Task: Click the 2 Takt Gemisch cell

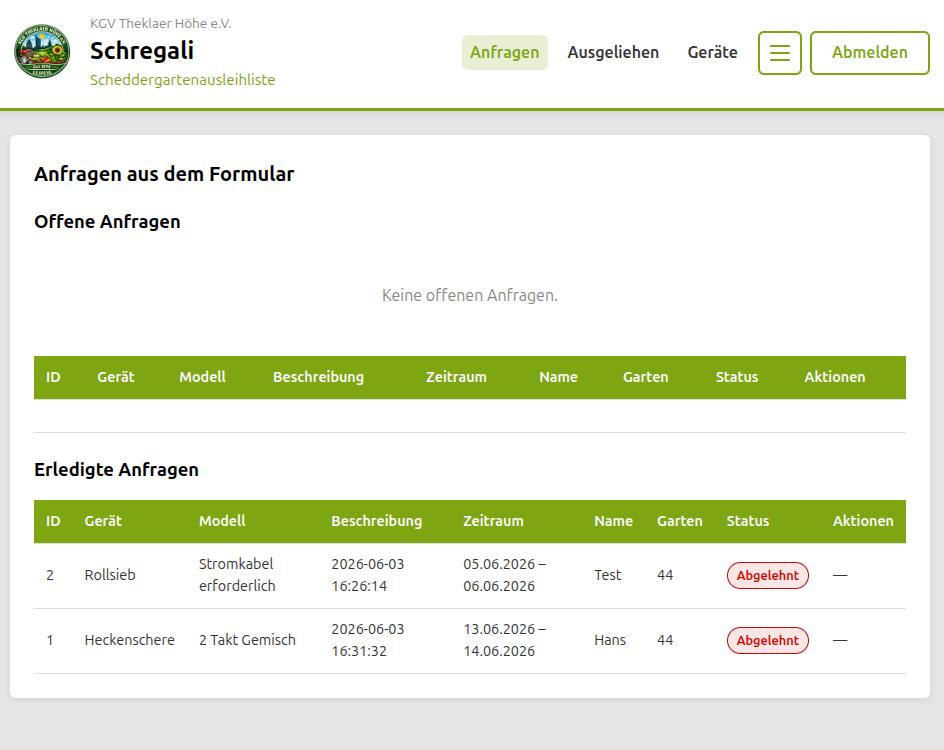Action: (x=247, y=640)
